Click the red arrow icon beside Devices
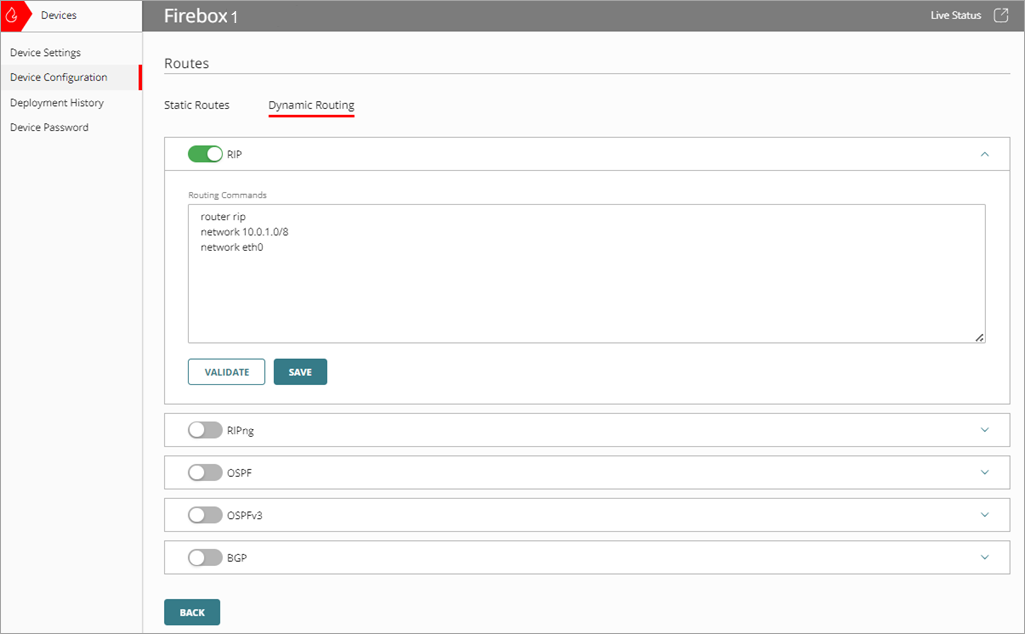The width and height of the screenshot is (1025, 634). (x=30, y=15)
